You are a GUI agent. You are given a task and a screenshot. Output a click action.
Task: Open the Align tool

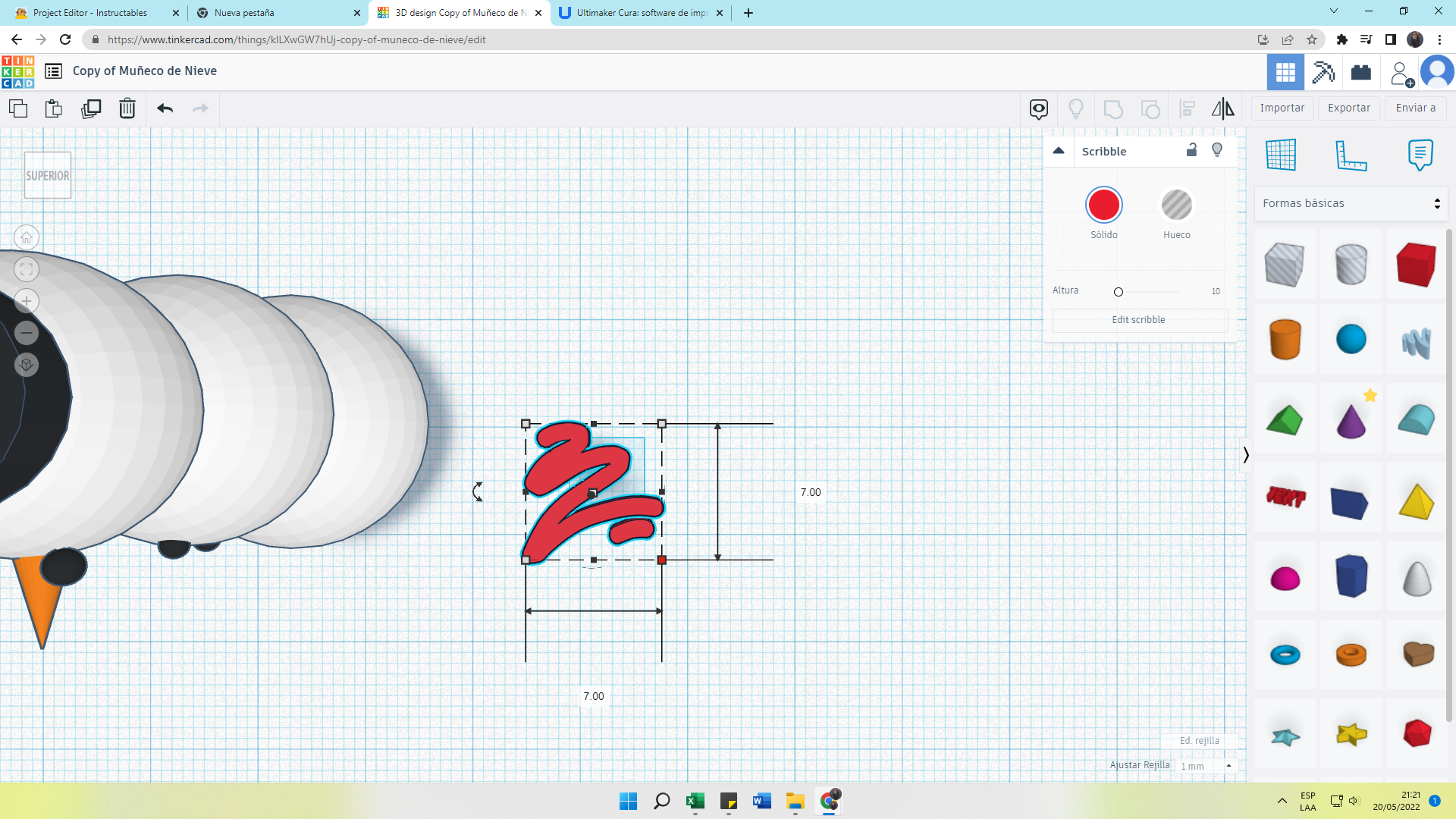click(x=1187, y=108)
